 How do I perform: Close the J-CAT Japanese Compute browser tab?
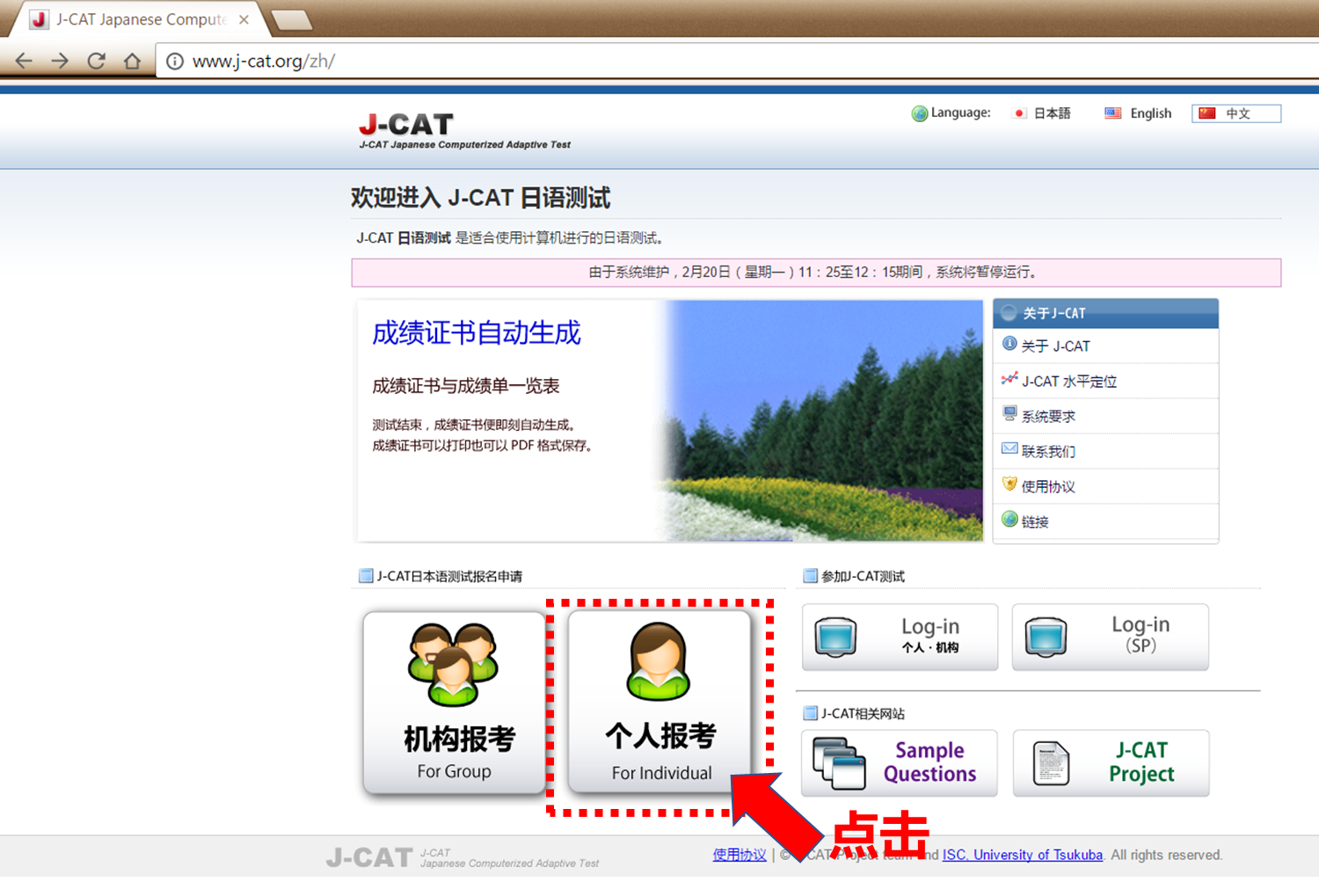click(x=244, y=19)
